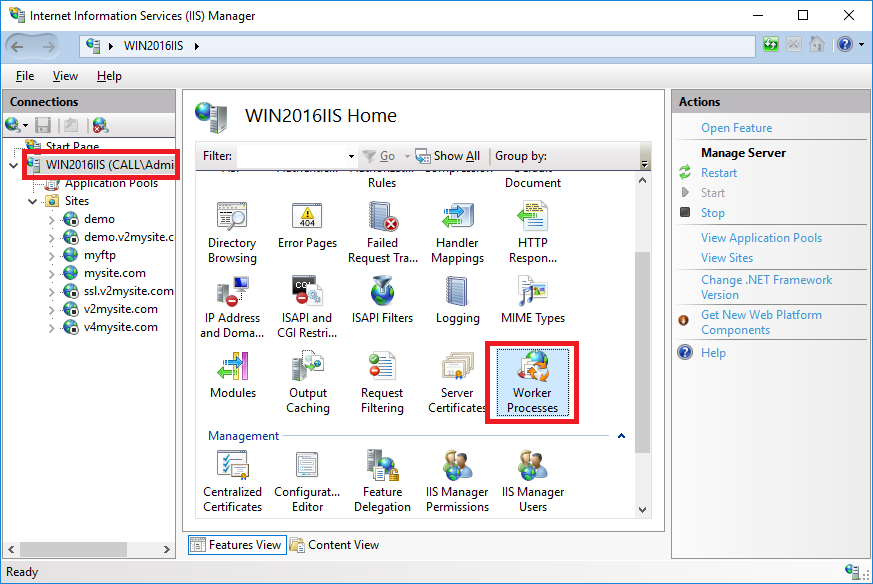Open the Output Caching feature
This screenshot has height=584, width=873.
pos(307,383)
